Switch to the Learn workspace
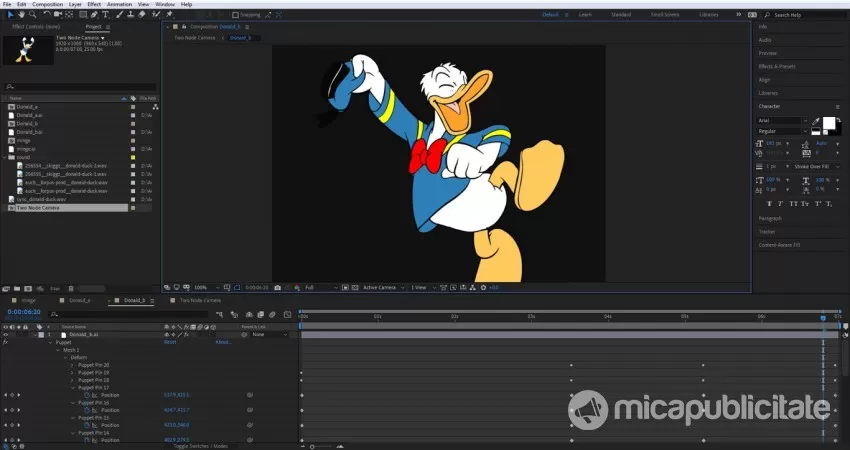The image size is (850, 450). 585,15
